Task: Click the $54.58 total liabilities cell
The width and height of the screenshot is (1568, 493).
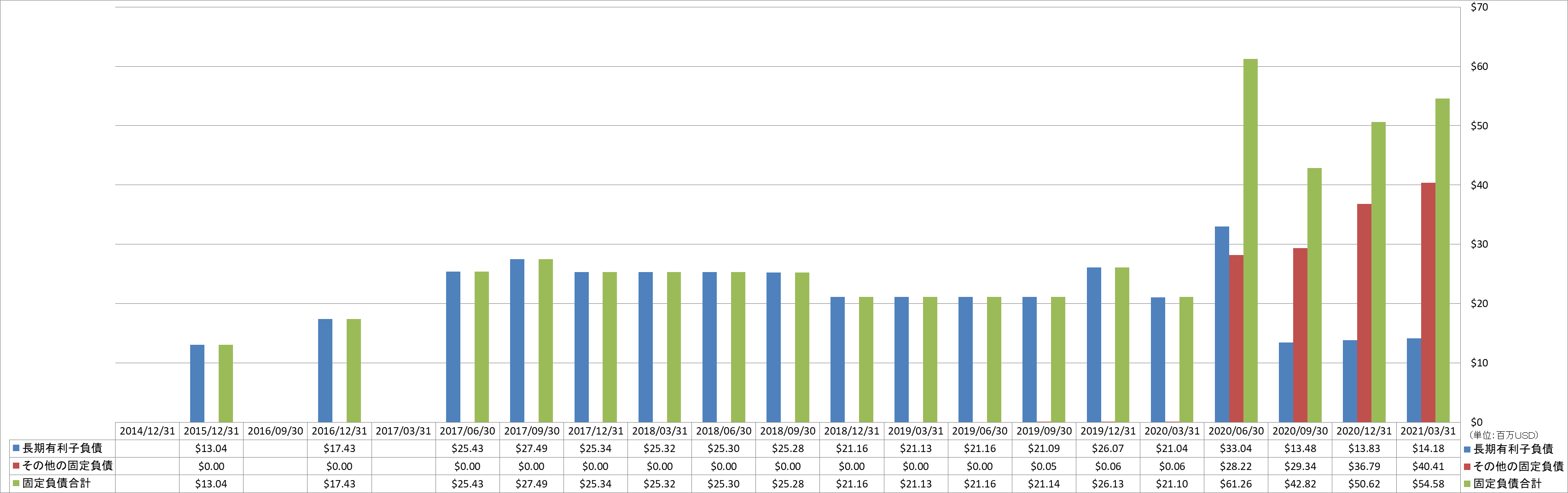Action: 1428,484
